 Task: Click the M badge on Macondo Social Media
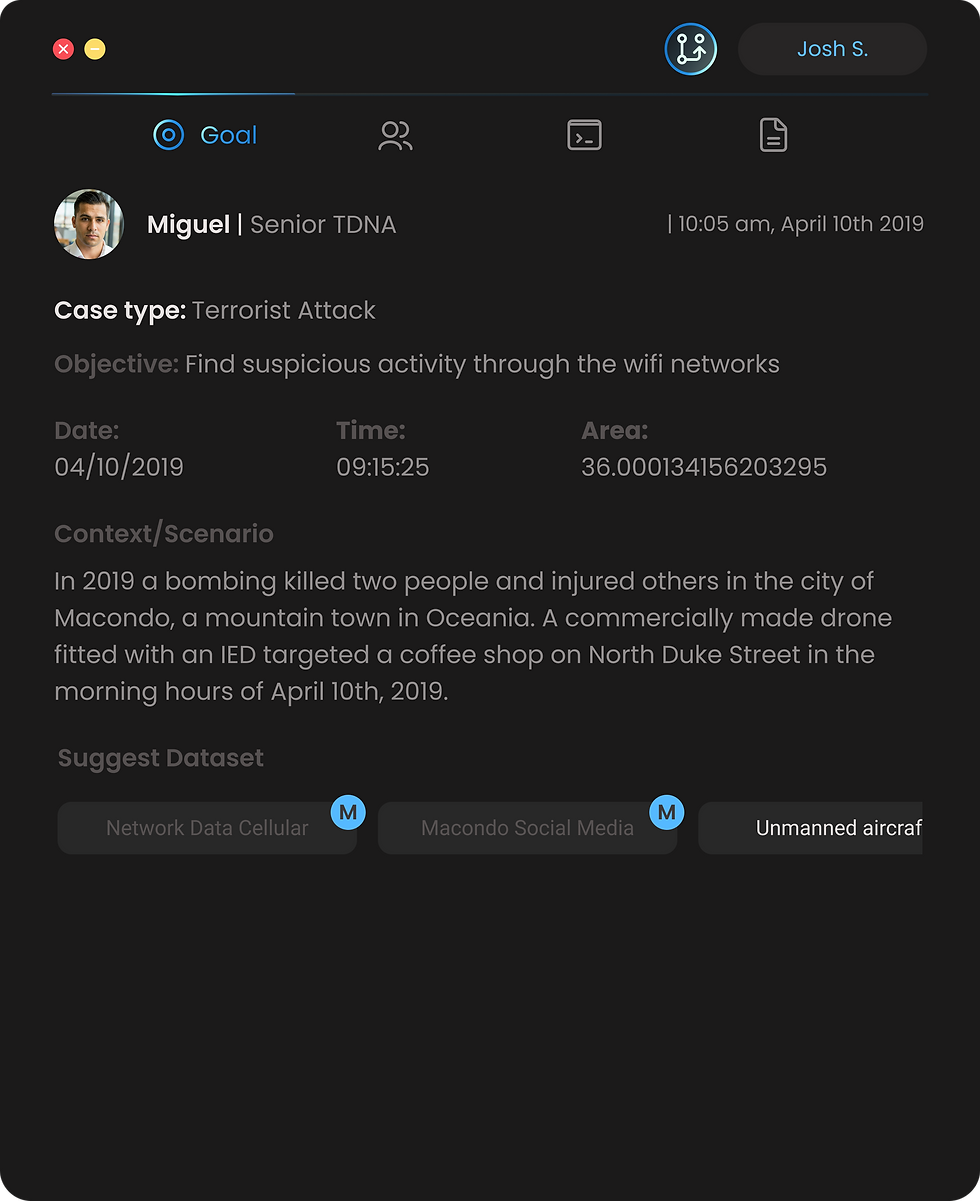pyautogui.click(x=667, y=812)
